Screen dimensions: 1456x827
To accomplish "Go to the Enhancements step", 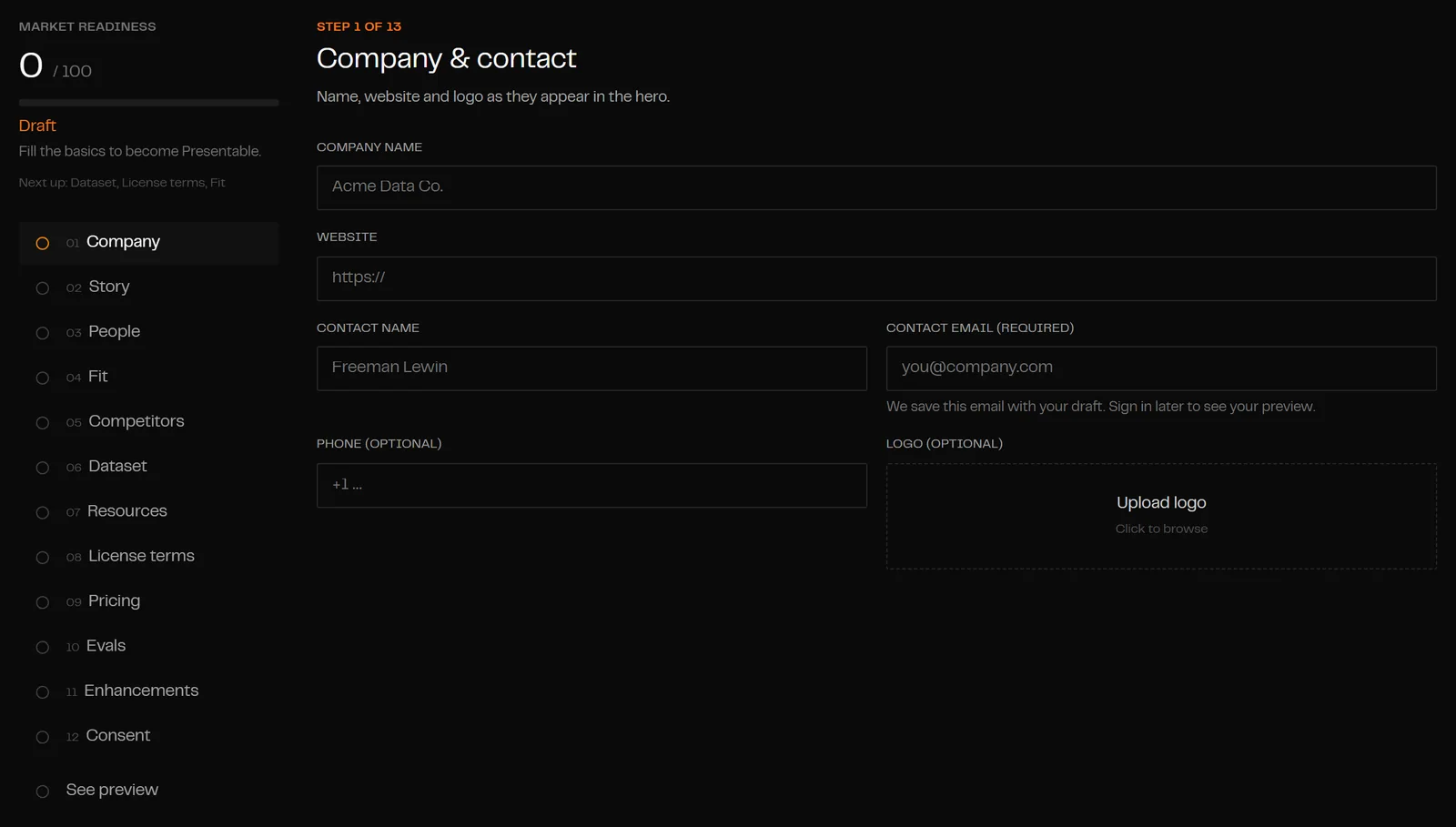I will (x=148, y=691).
